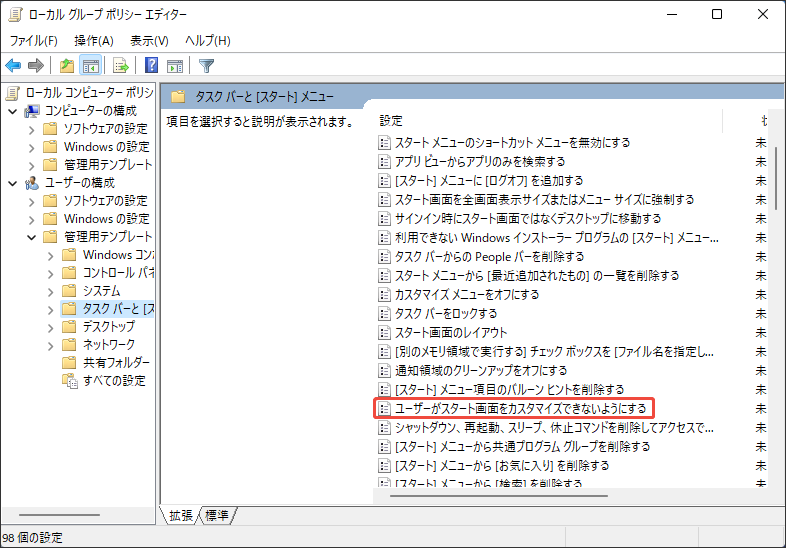This screenshot has width=786, height=548.
Task: Minimize the policy editor window
Action: (x=672, y=14)
